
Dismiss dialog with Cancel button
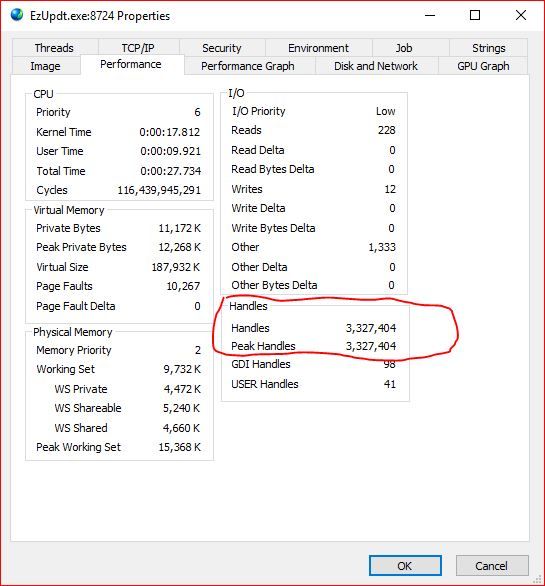pyautogui.click(x=492, y=565)
